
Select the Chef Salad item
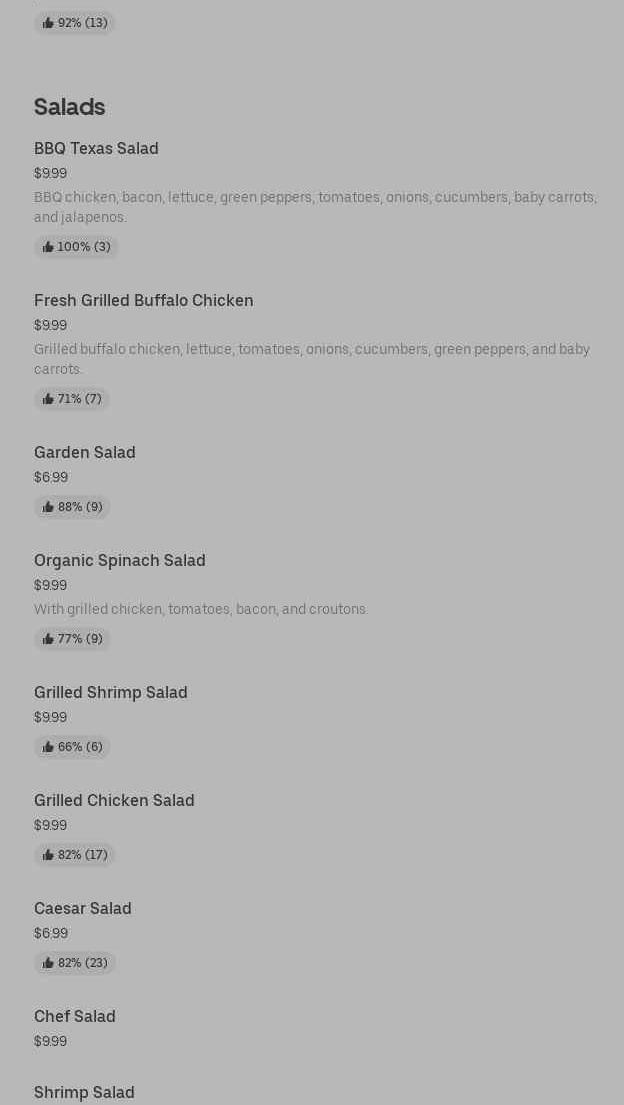(x=74, y=1016)
